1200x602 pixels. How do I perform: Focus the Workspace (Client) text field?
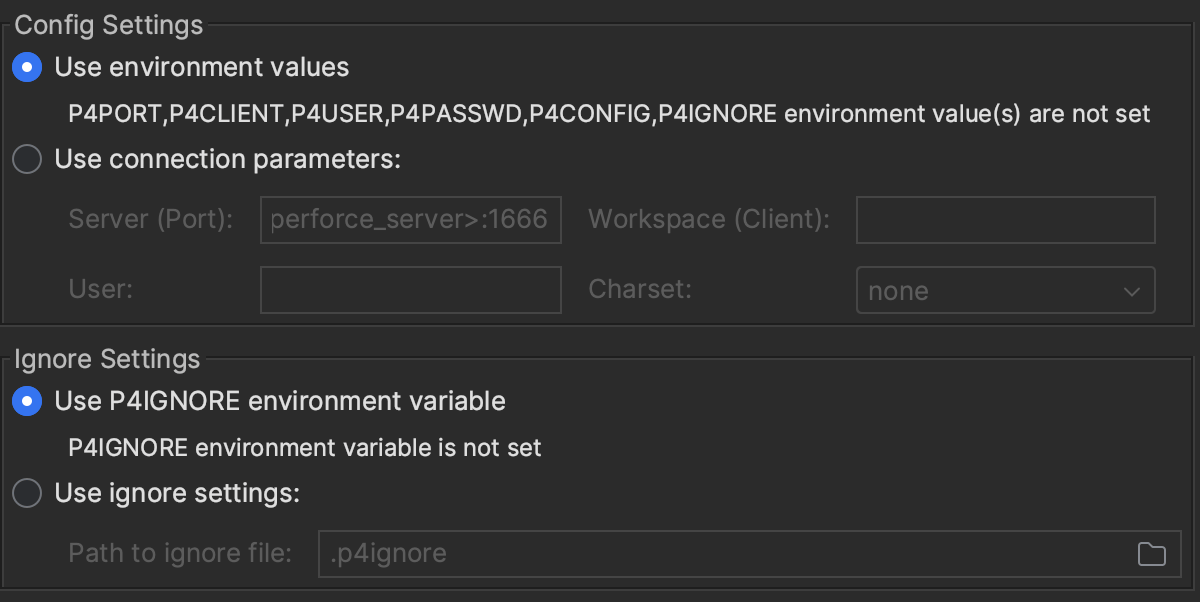coord(1005,220)
